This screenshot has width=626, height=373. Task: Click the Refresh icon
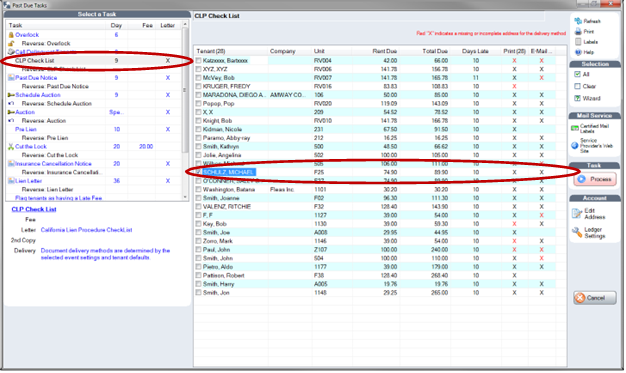click(x=578, y=21)
